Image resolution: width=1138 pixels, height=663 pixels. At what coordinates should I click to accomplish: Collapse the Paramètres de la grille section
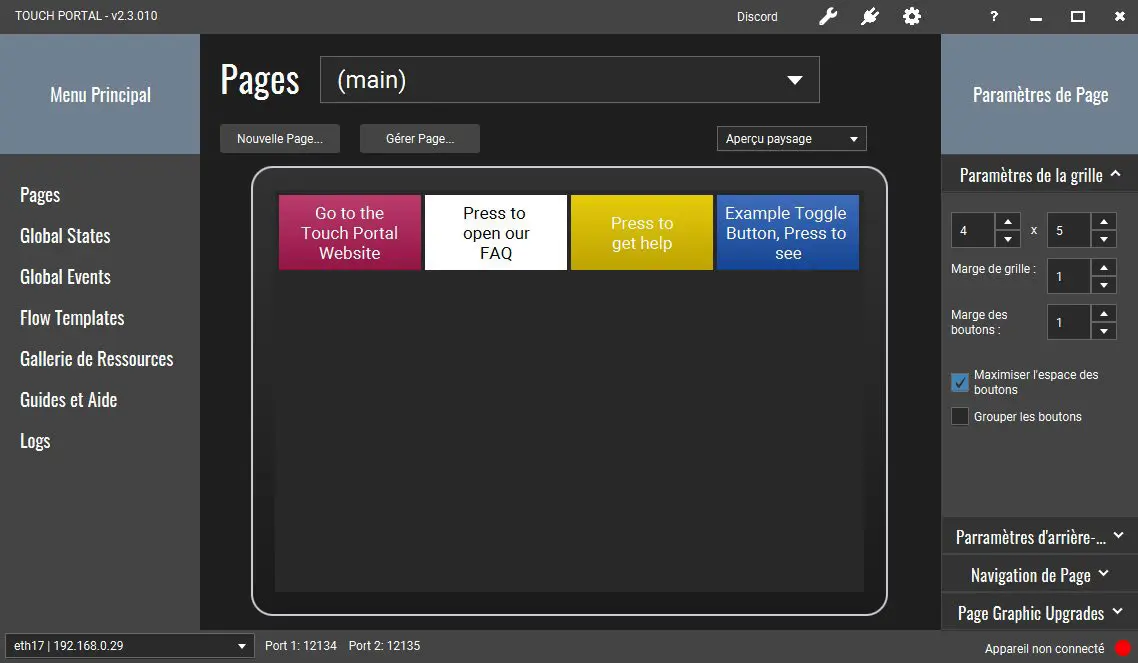[1039, 175]
